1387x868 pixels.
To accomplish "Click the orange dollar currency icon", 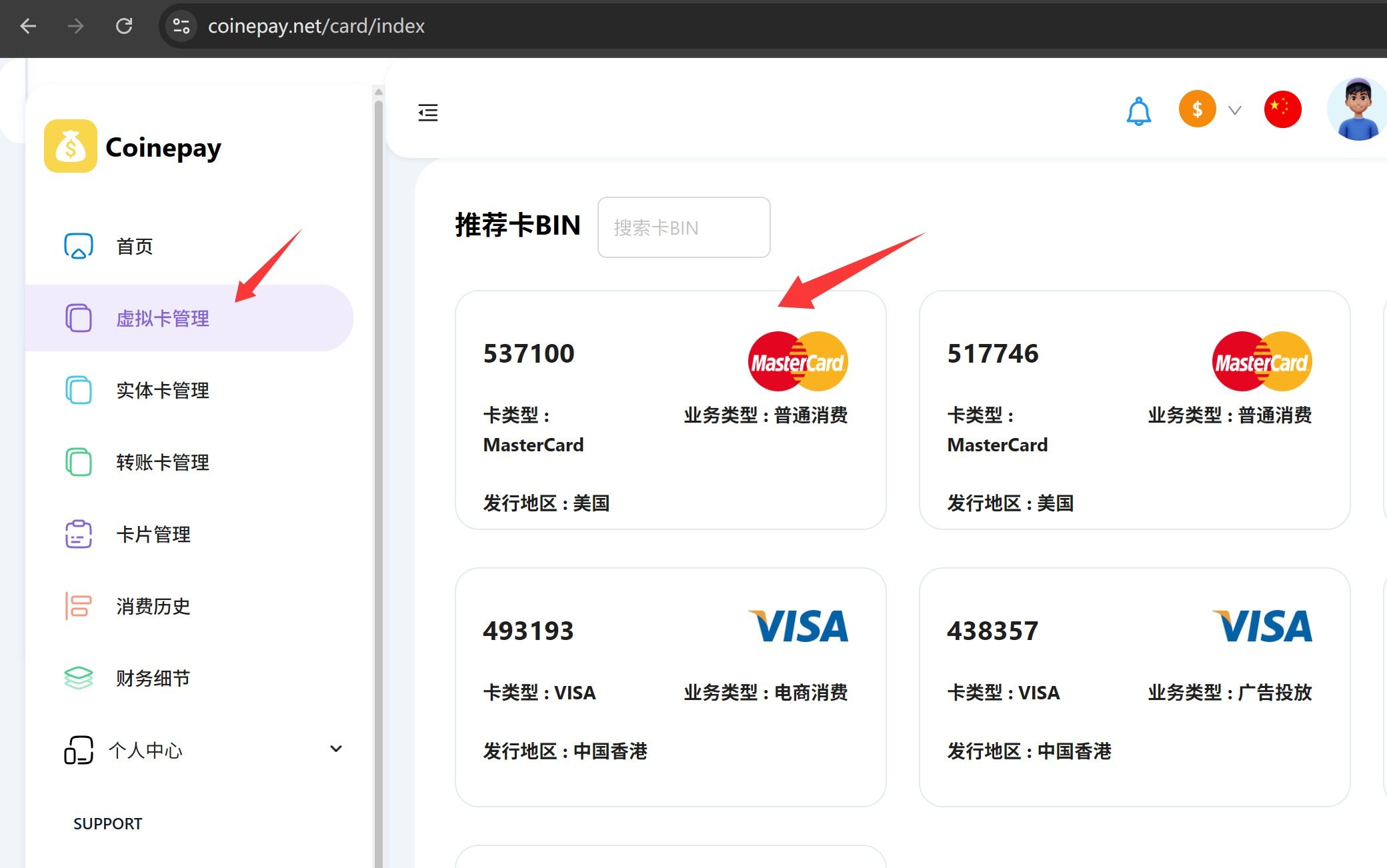I will coord(1197,109).
